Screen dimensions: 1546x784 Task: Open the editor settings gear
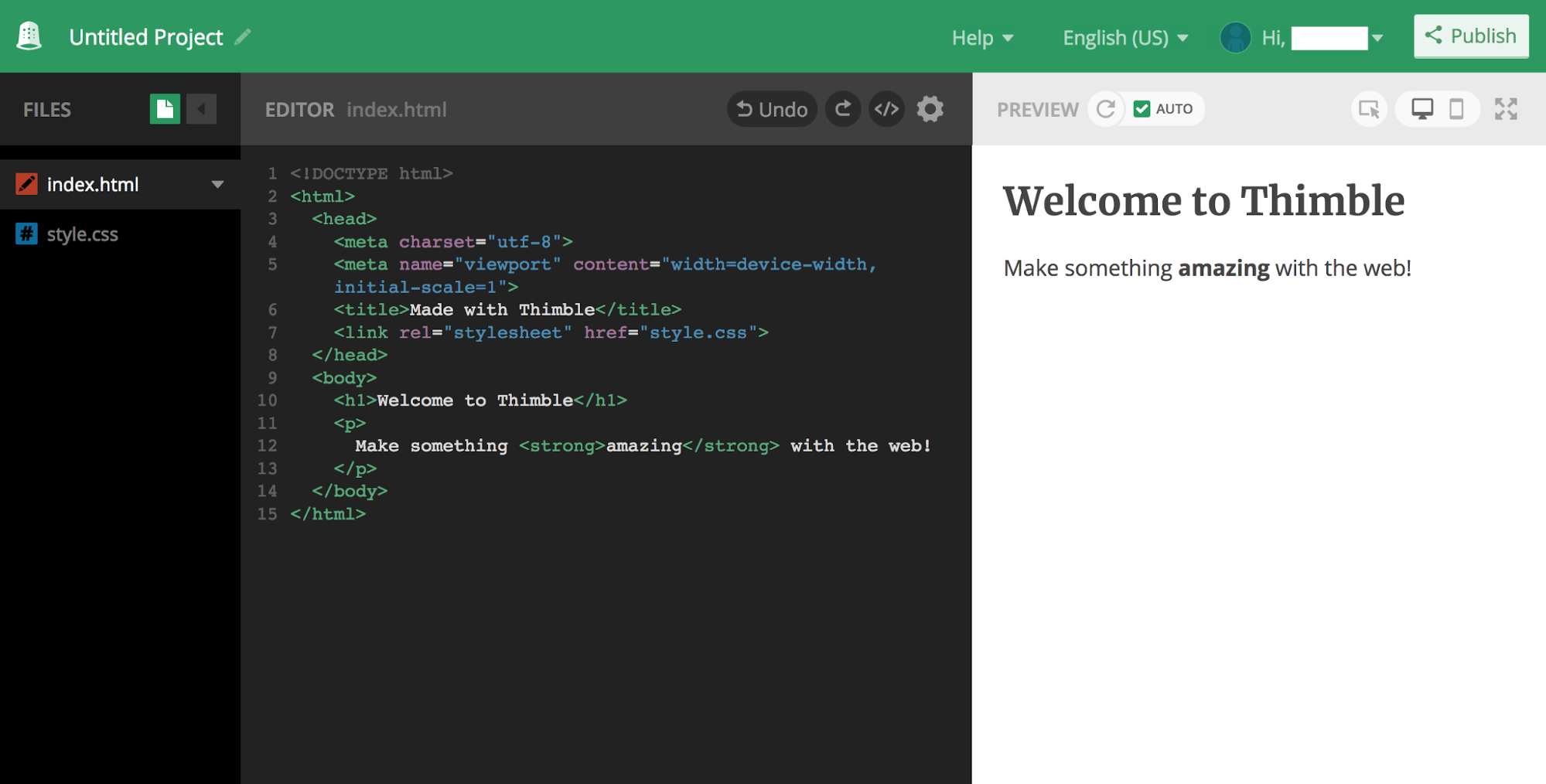(930, 108)
